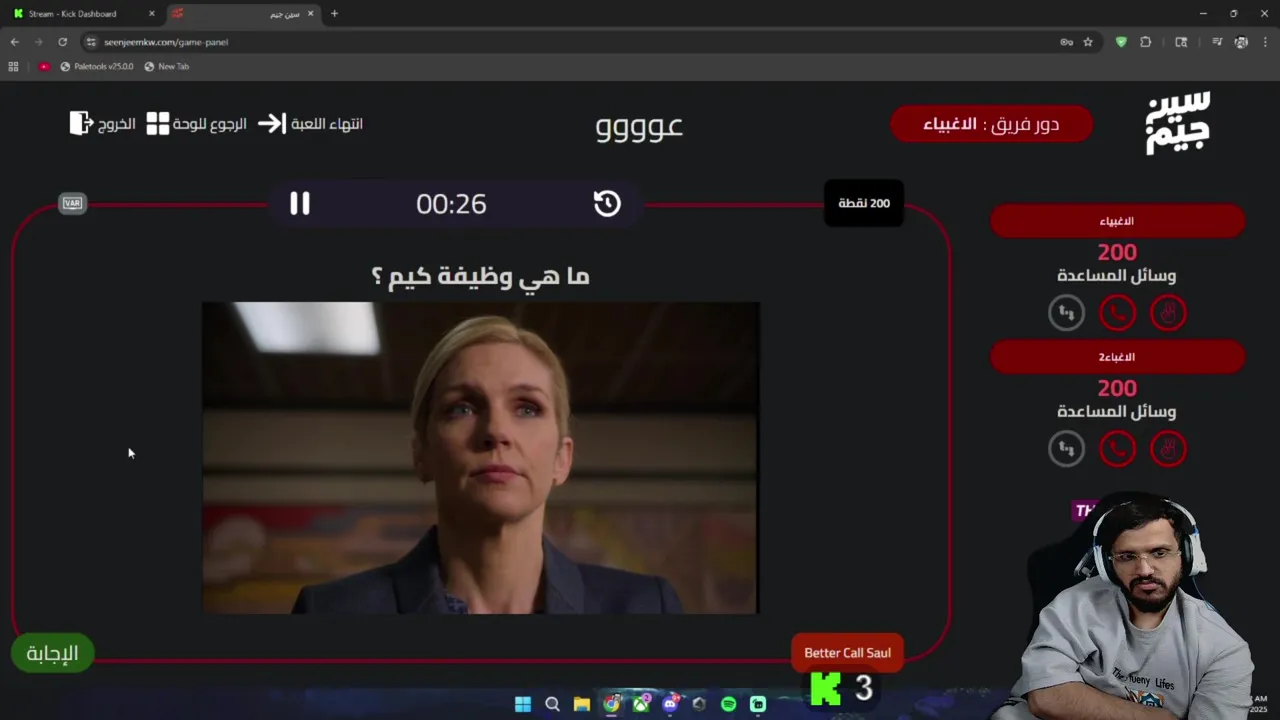
Task: Click the Better Call Saul category label
Action: coord(847,653)
